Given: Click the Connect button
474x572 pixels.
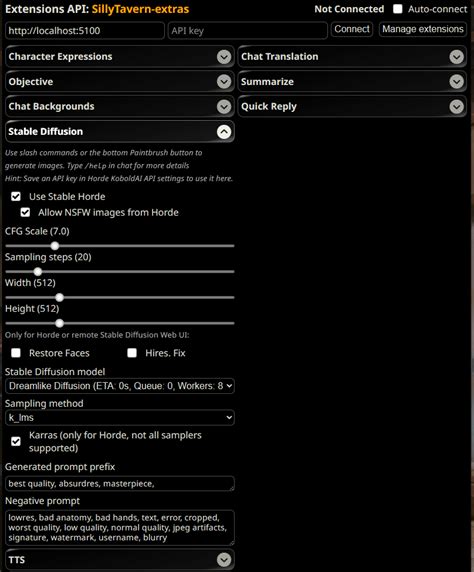Looking at the screenshot, I should point(352,29).
